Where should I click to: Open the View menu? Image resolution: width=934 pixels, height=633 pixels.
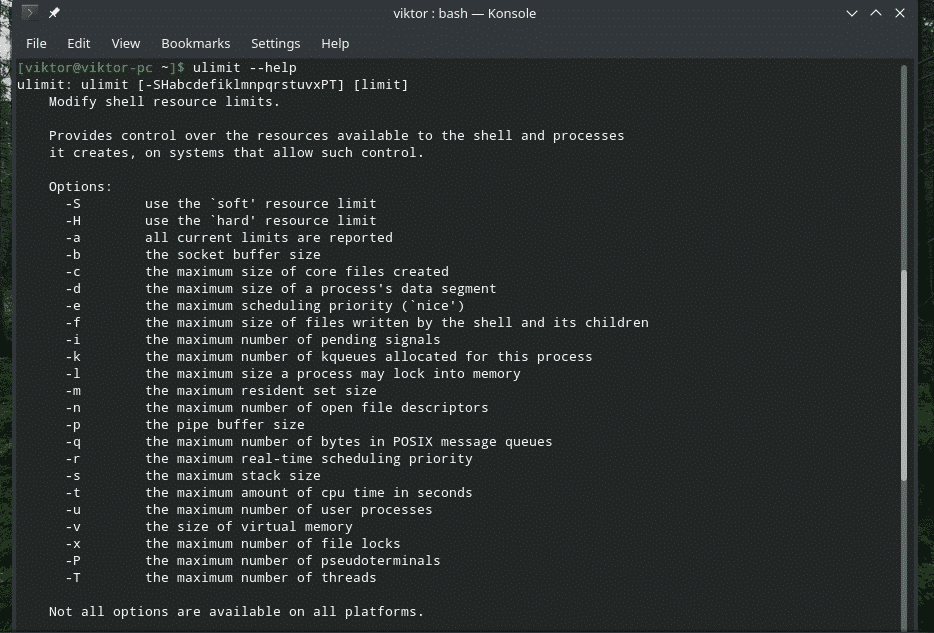tap(126, 43)
